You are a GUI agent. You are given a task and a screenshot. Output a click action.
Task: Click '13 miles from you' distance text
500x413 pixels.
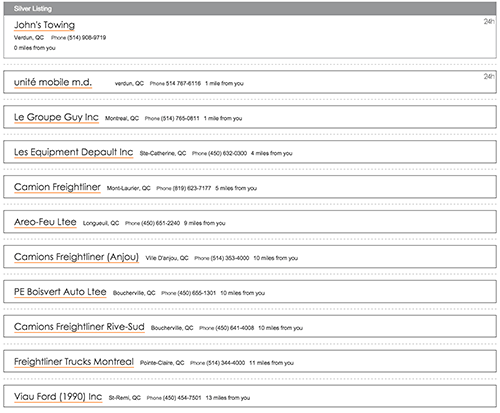[228, 398]
